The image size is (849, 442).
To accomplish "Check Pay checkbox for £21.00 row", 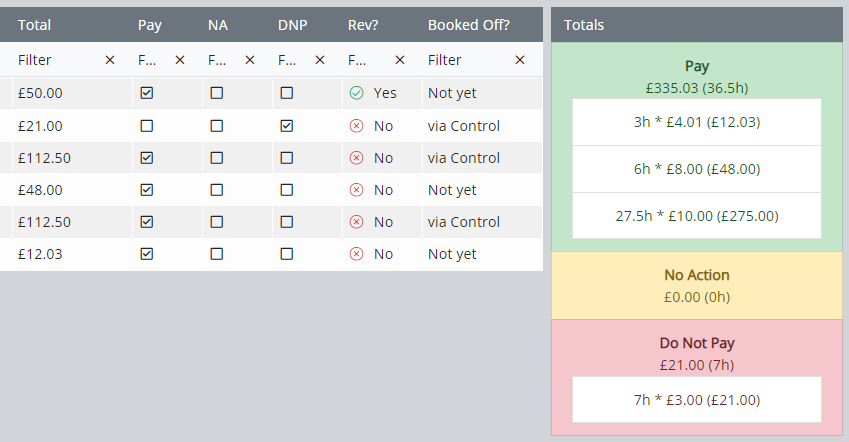I will (x=147, y=126).
